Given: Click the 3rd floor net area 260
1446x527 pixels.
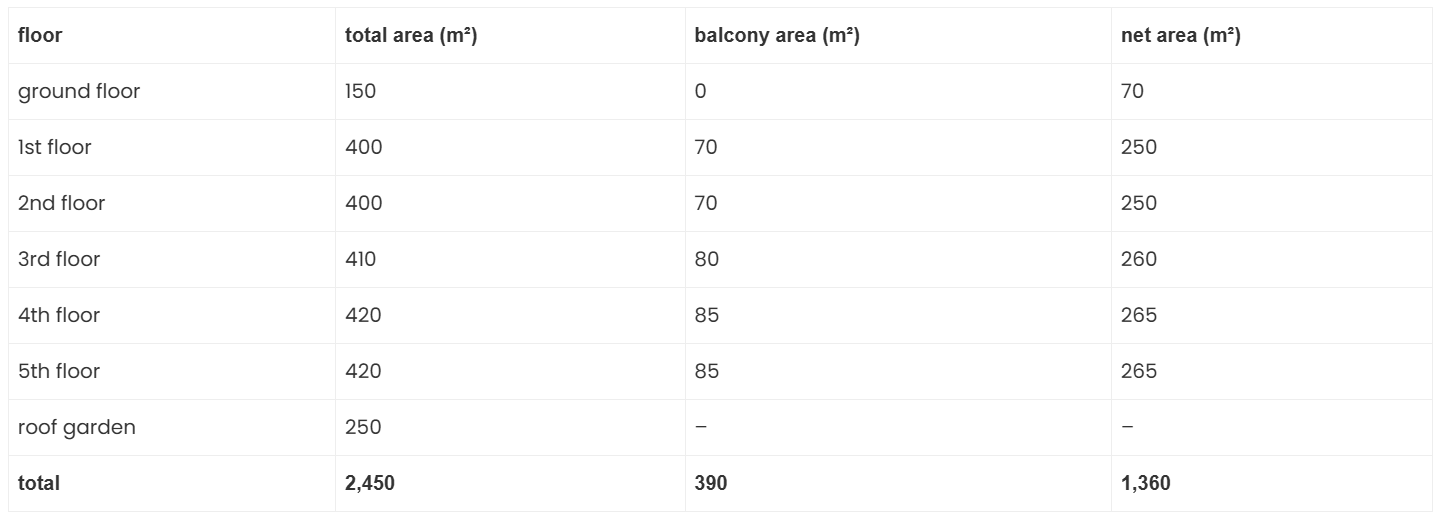Looking at the screenshot, I should point(1139,260).
